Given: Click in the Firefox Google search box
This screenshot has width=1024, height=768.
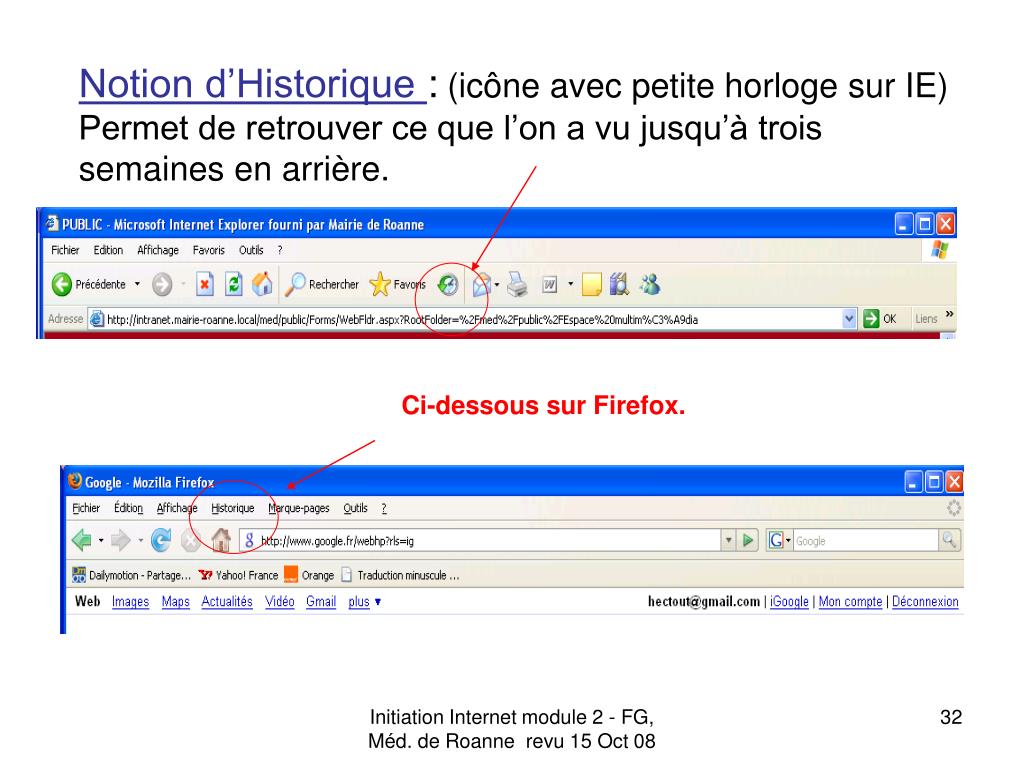Looking at the screenshot, I should 866,541.
